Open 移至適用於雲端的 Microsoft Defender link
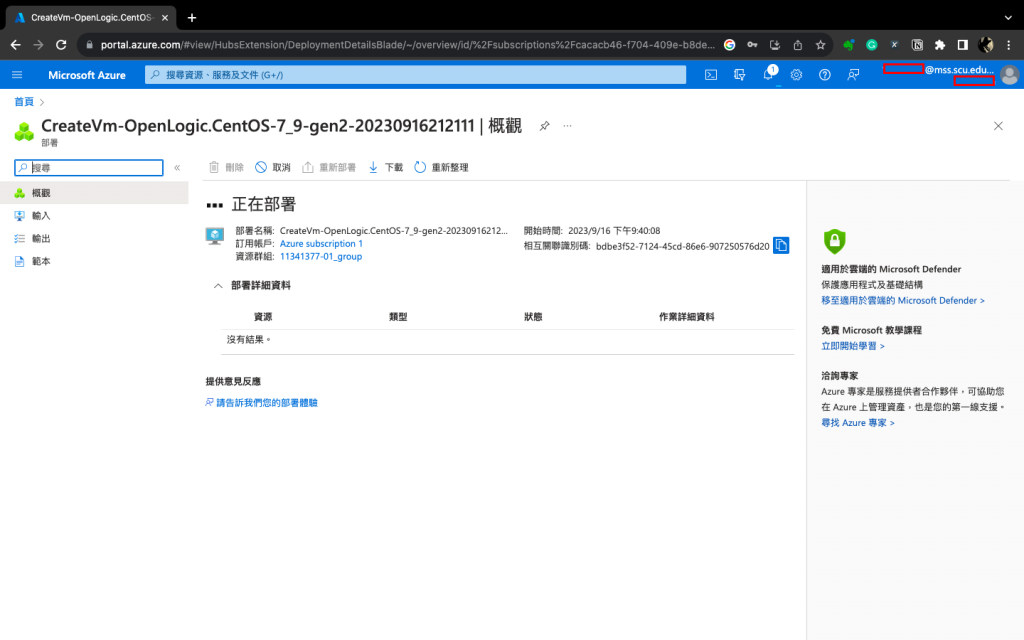1024x640 pixels. pyautogui.click(x=903, y=300)
